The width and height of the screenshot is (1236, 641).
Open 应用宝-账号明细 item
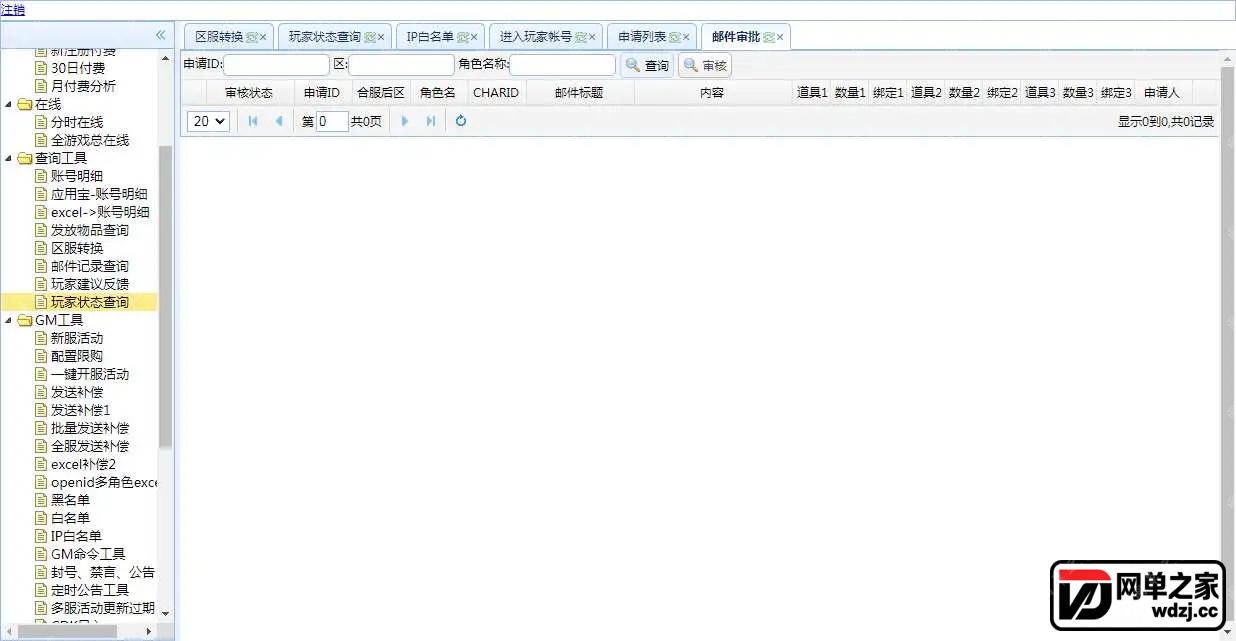point(99,194)
